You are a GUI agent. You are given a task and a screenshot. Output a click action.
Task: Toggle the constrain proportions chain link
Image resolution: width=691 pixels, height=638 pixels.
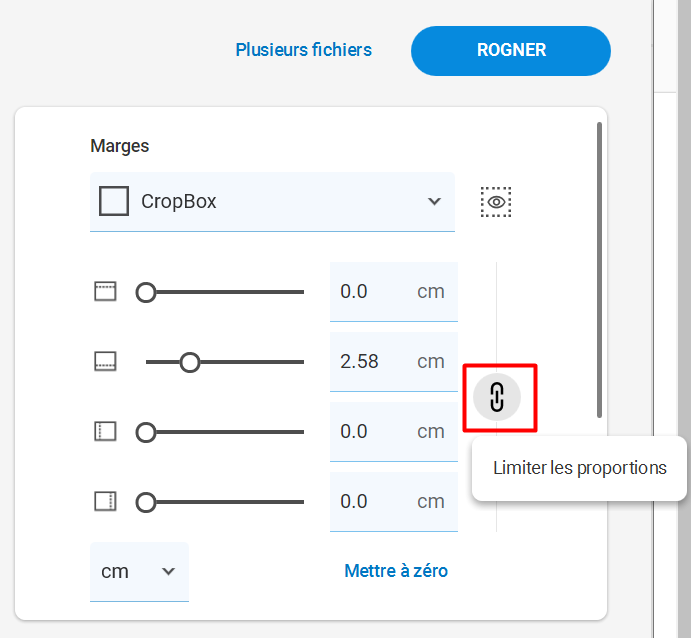tap(497, 397)
